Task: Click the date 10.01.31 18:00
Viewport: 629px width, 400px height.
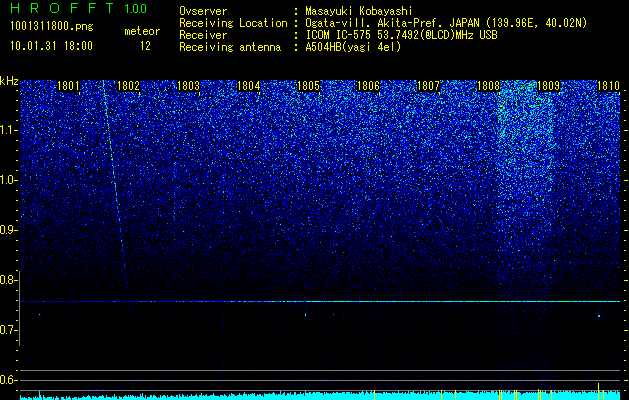Action: click(51, 46)
